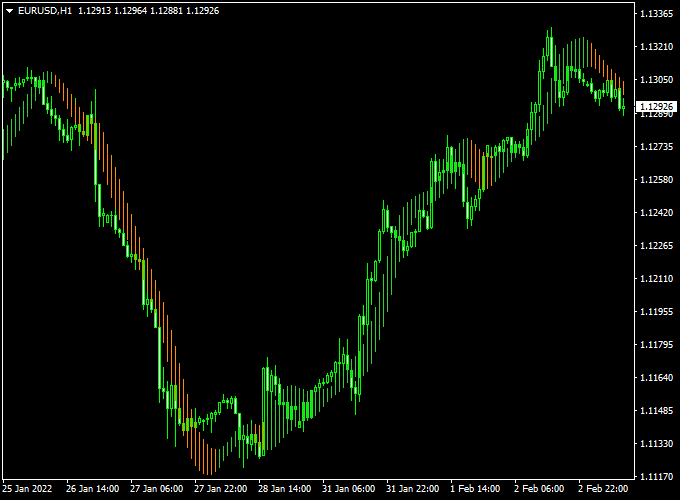Click the 31 Jan 06:00 time label
The image size is (680, 500).
click(x=349, y=489)
